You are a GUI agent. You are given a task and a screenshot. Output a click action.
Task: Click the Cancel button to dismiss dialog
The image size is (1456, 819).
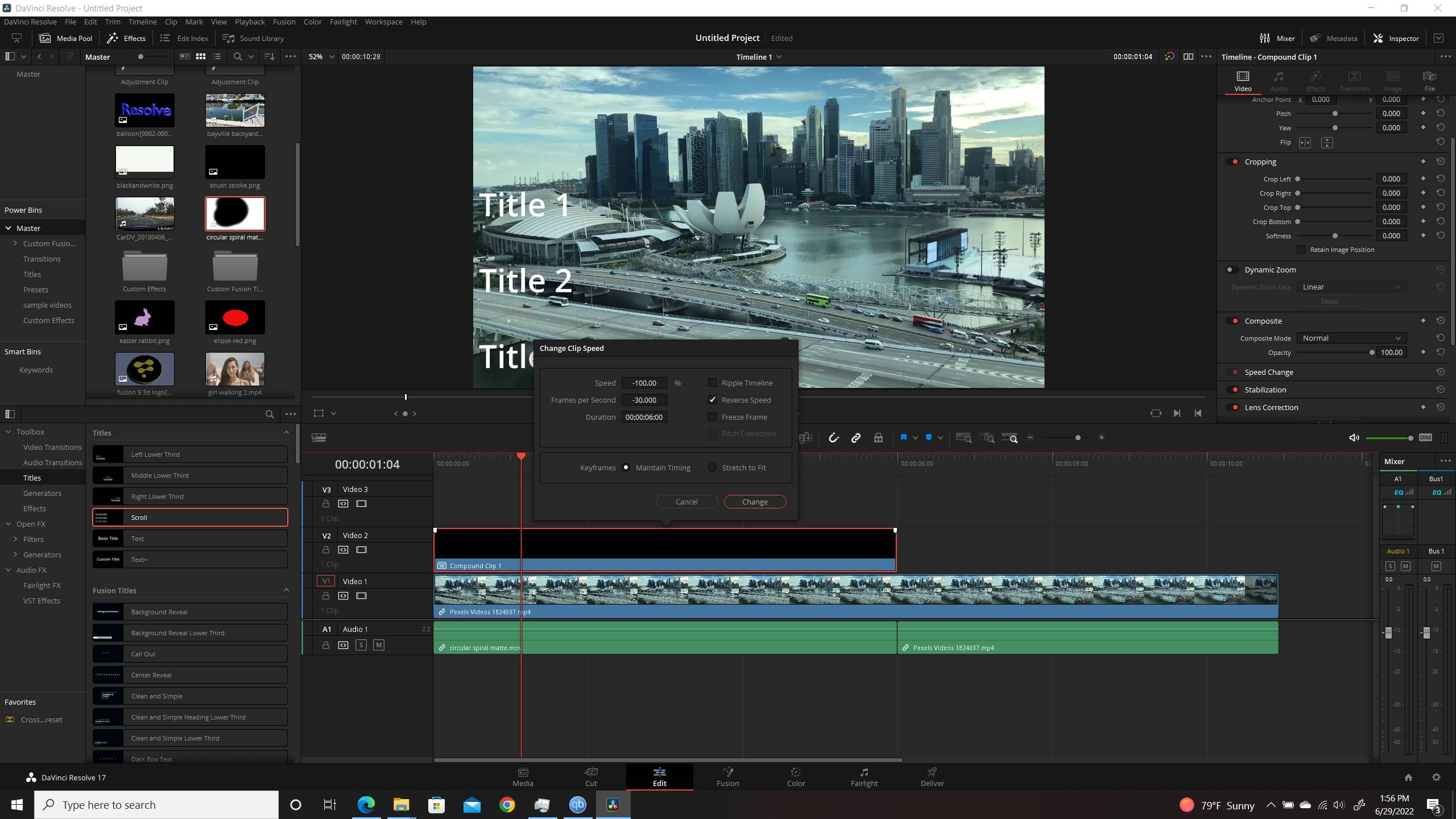(687, 501)
